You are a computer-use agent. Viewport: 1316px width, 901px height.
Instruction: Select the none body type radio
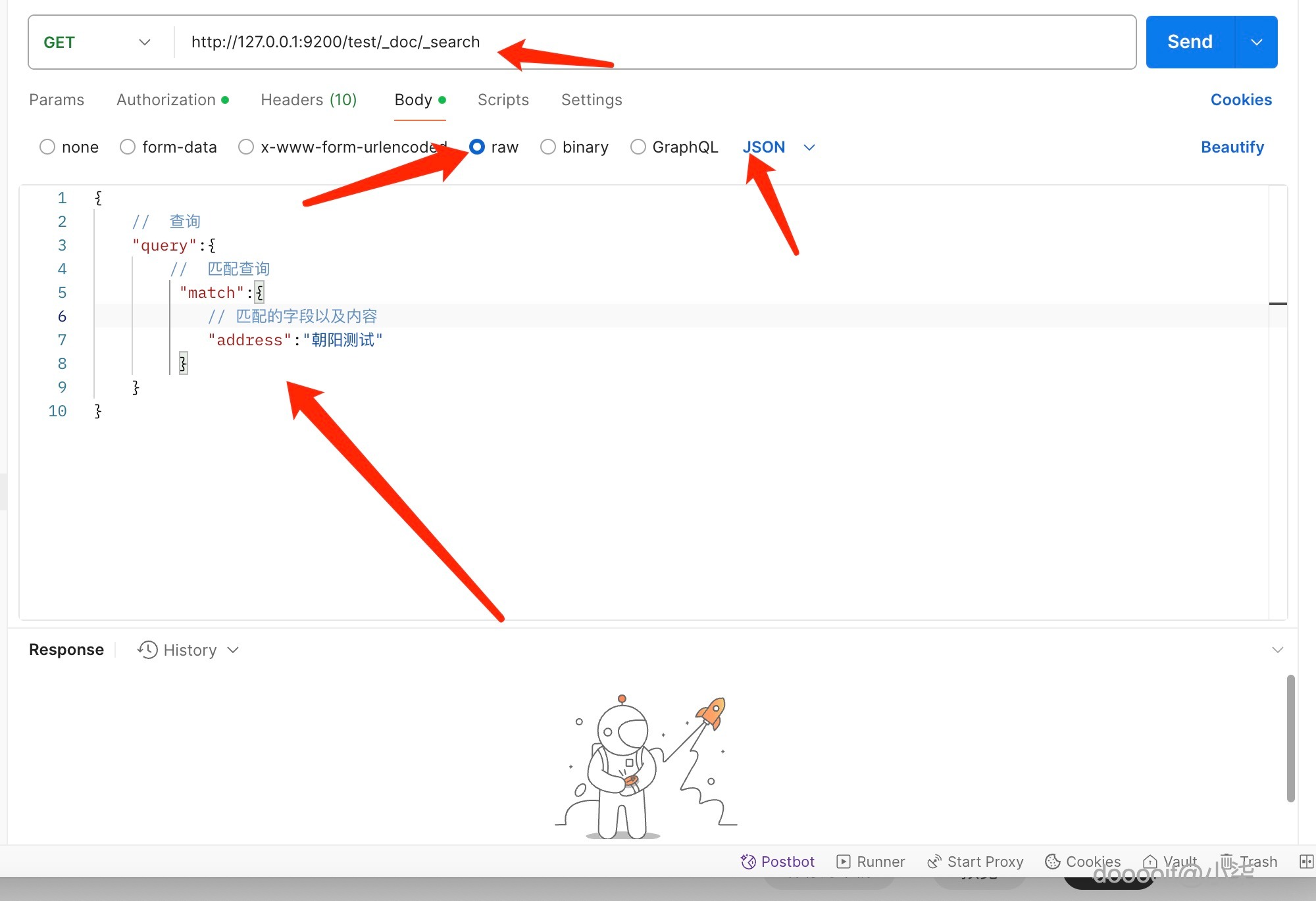point(47,147)
